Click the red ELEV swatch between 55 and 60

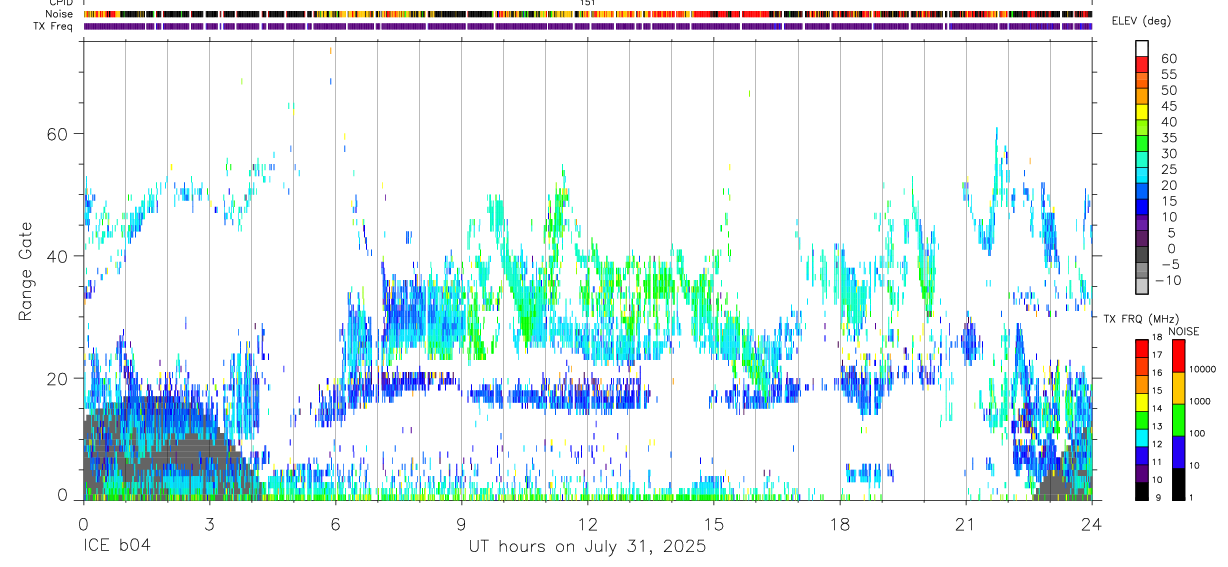pos(1142,64)
